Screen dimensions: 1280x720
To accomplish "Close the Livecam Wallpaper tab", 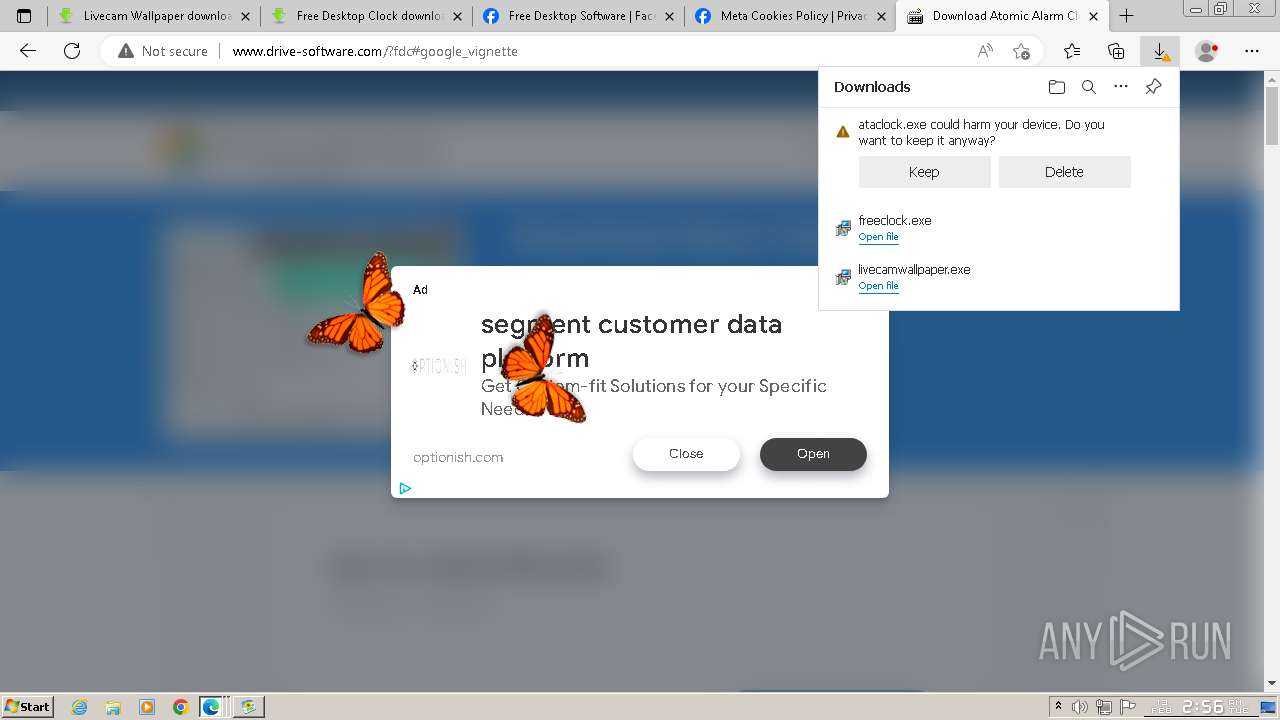I will pyautogui.click(x=245, y=16).
